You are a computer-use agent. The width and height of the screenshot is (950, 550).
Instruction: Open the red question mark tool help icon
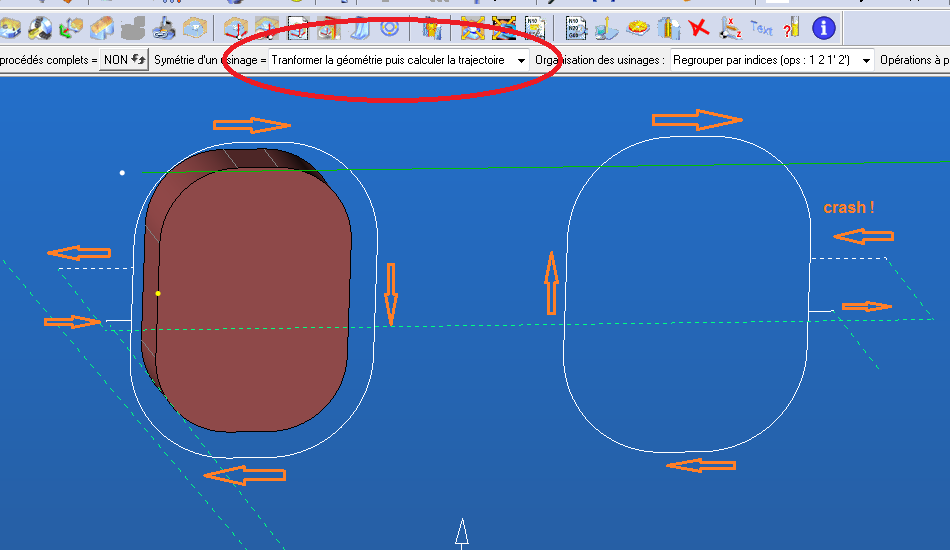coord(791,28)
